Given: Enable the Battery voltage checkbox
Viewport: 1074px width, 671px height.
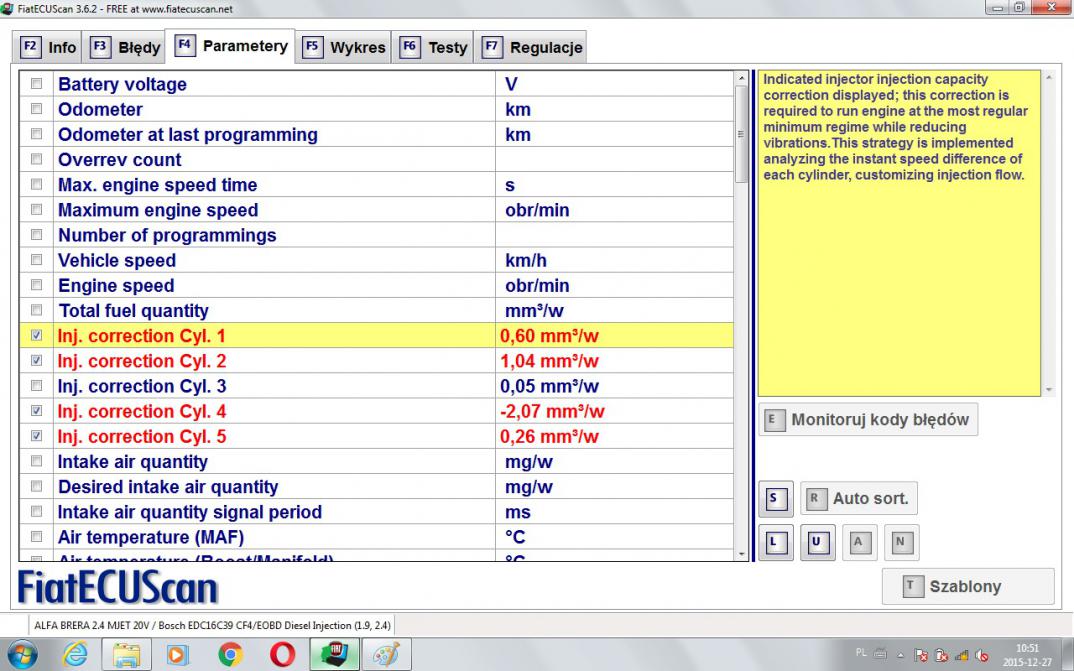Looking at the screenshot, I should click(37, 84).
